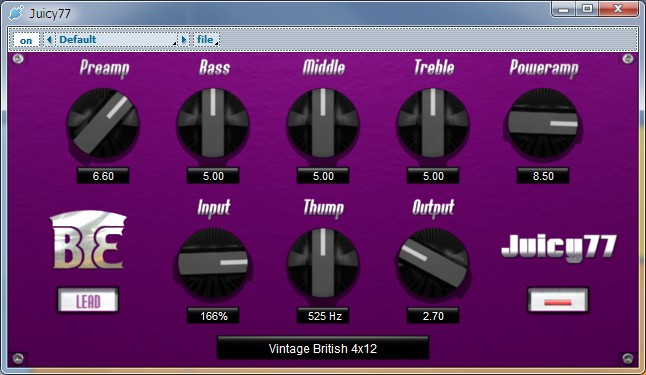Viewport: 646px width, 375px height.
Task: Select the next preset arrow
Action: tap(184, 40)
